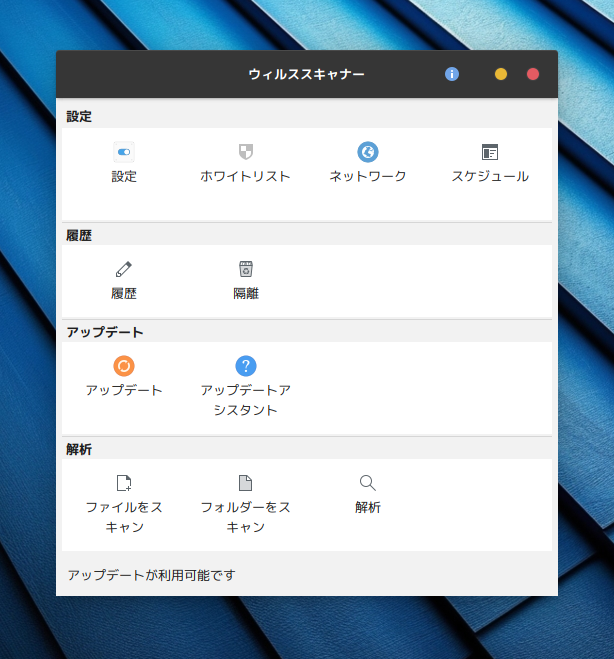Click the yellow minimize button
The image size is (614, 659).
pyautogui.click(x=501, y=74)
